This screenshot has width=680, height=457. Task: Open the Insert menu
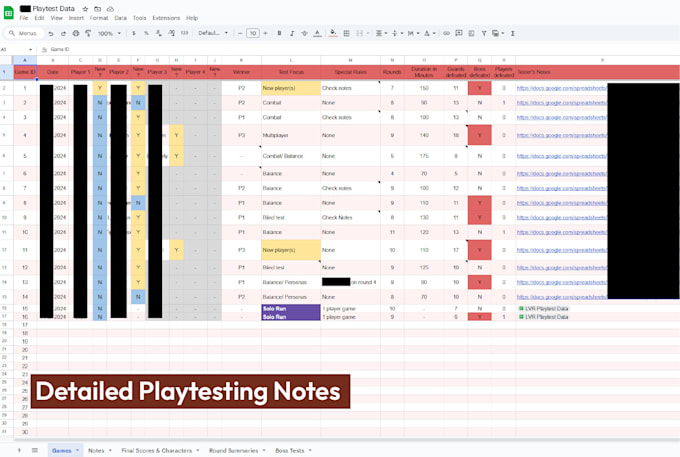pos(76,18)
